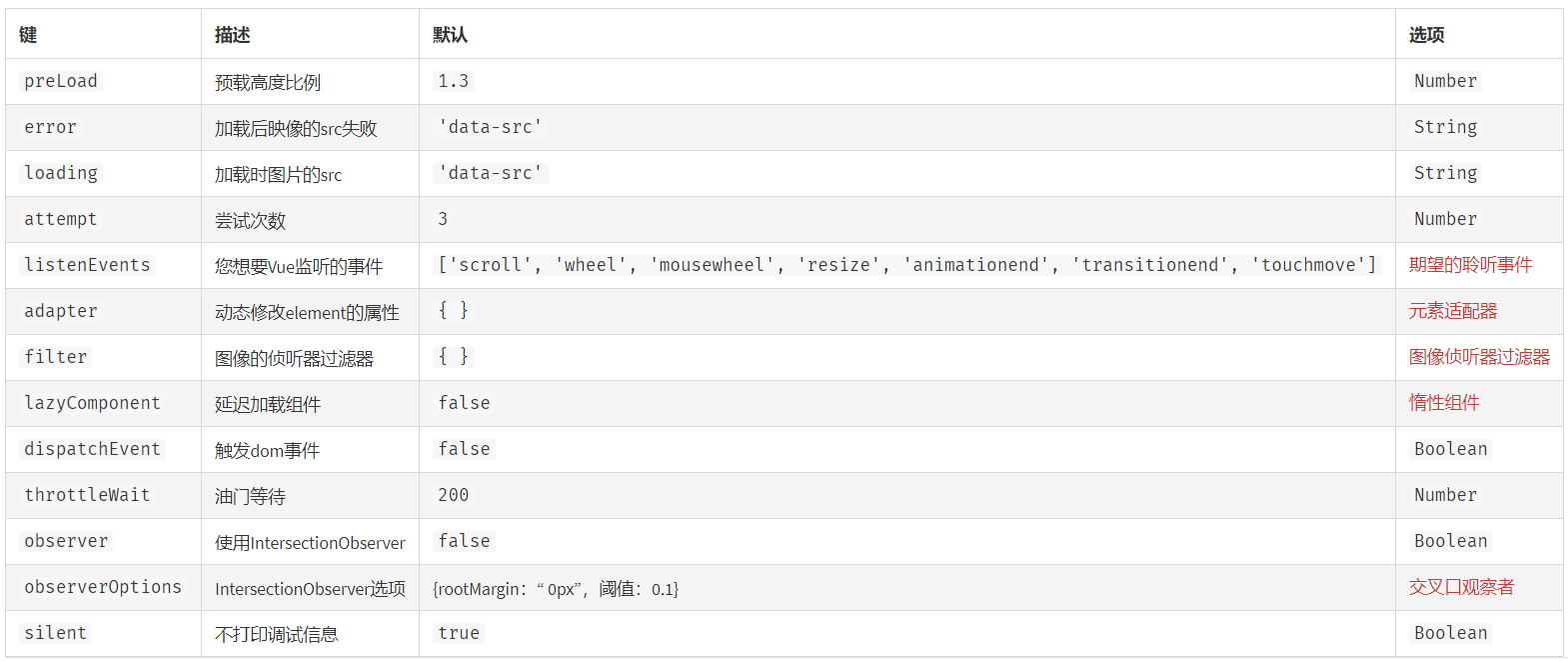1568x661 pixels.
Task: Follow the 交叉口观察者 link
Action: click(1462, 587)
